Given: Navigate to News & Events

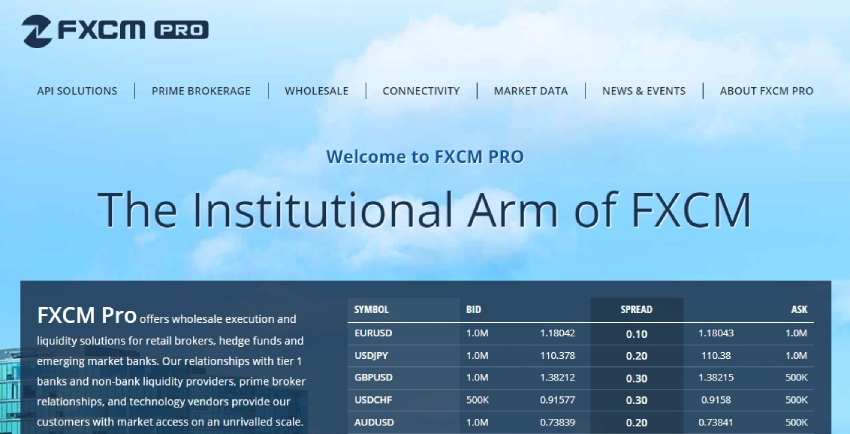Looking at the screenshot, I should click(x=643, y=91).
